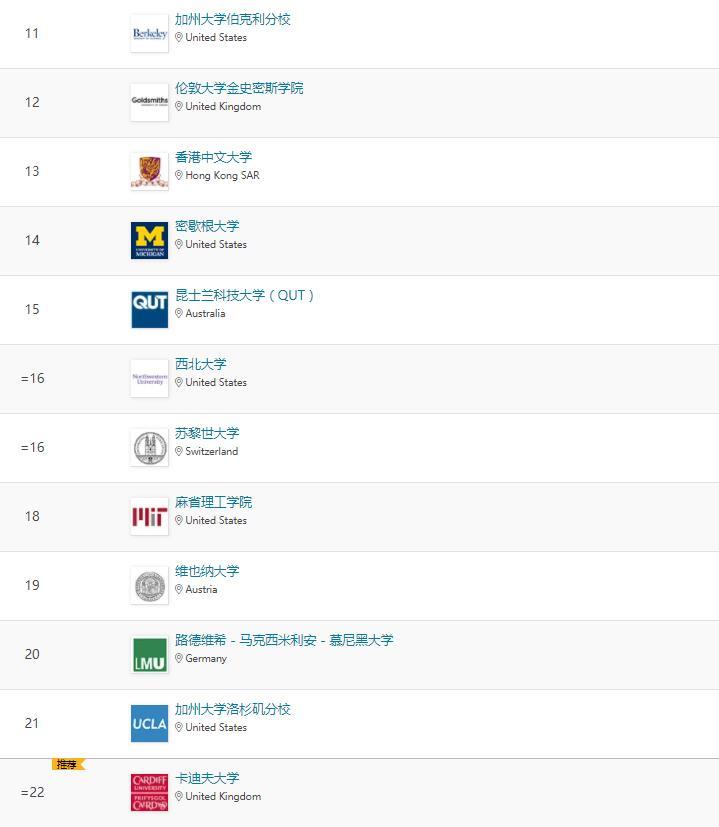Image resolution: width=719 pixels, height=827 pixels.
Task: Open 维也纳大学 link
Action: click(207, 572)
